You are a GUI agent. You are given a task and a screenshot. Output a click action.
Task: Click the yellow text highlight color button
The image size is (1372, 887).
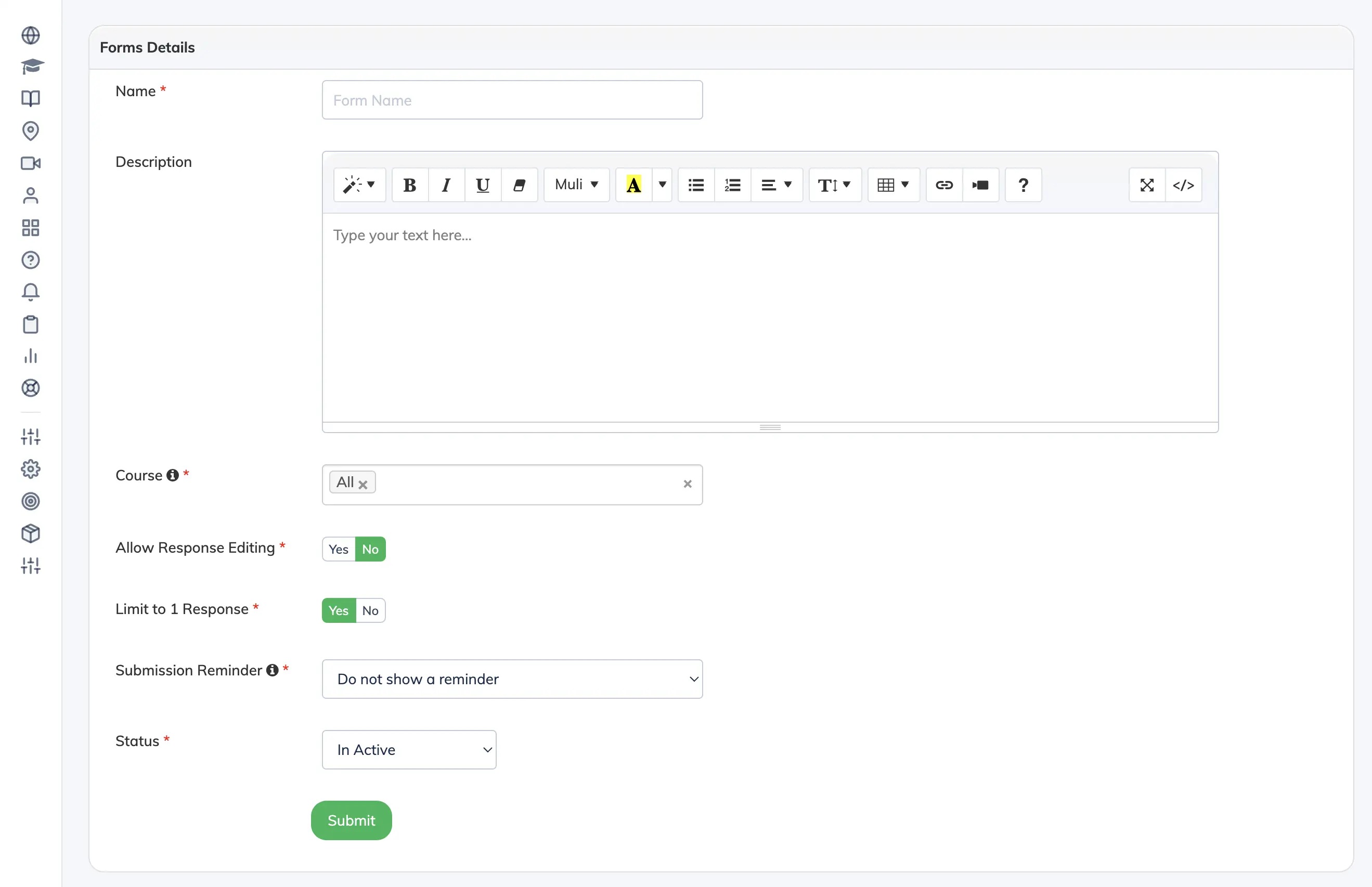click(633, 185)
